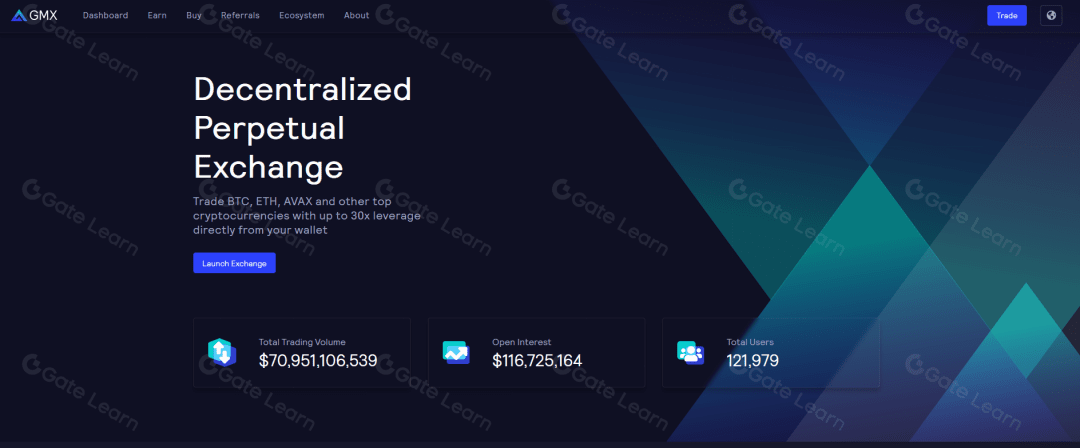Go to the Earn page

pos(157,15)
